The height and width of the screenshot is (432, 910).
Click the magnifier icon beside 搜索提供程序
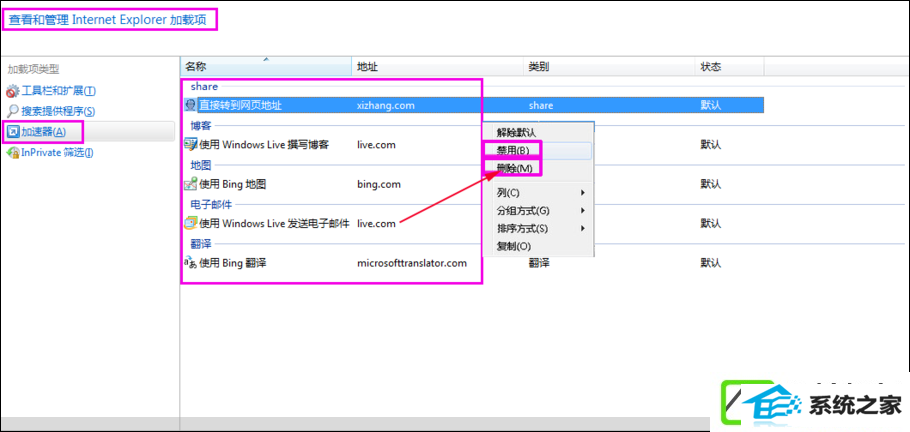[x=12, y=111]
